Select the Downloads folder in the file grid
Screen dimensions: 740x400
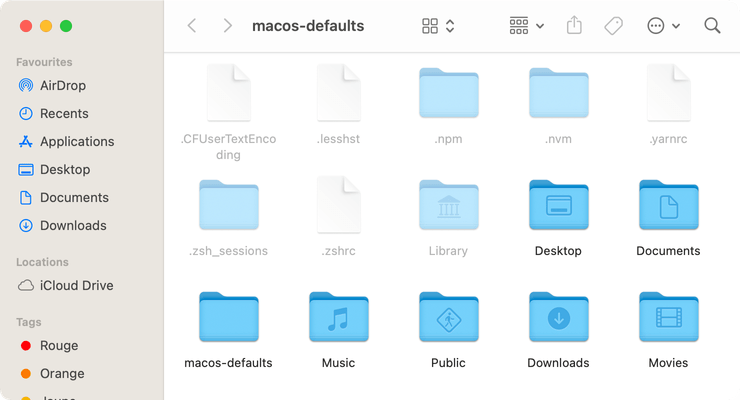(559, 317)
